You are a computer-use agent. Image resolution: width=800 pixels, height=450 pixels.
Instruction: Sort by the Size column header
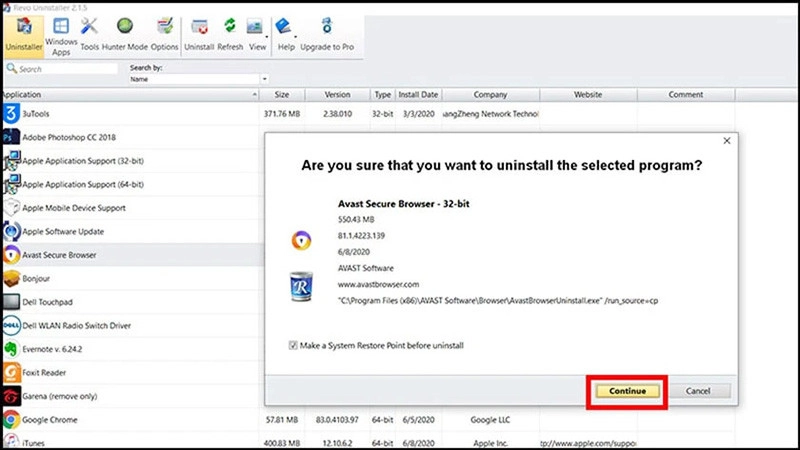[x=282, y=94]
